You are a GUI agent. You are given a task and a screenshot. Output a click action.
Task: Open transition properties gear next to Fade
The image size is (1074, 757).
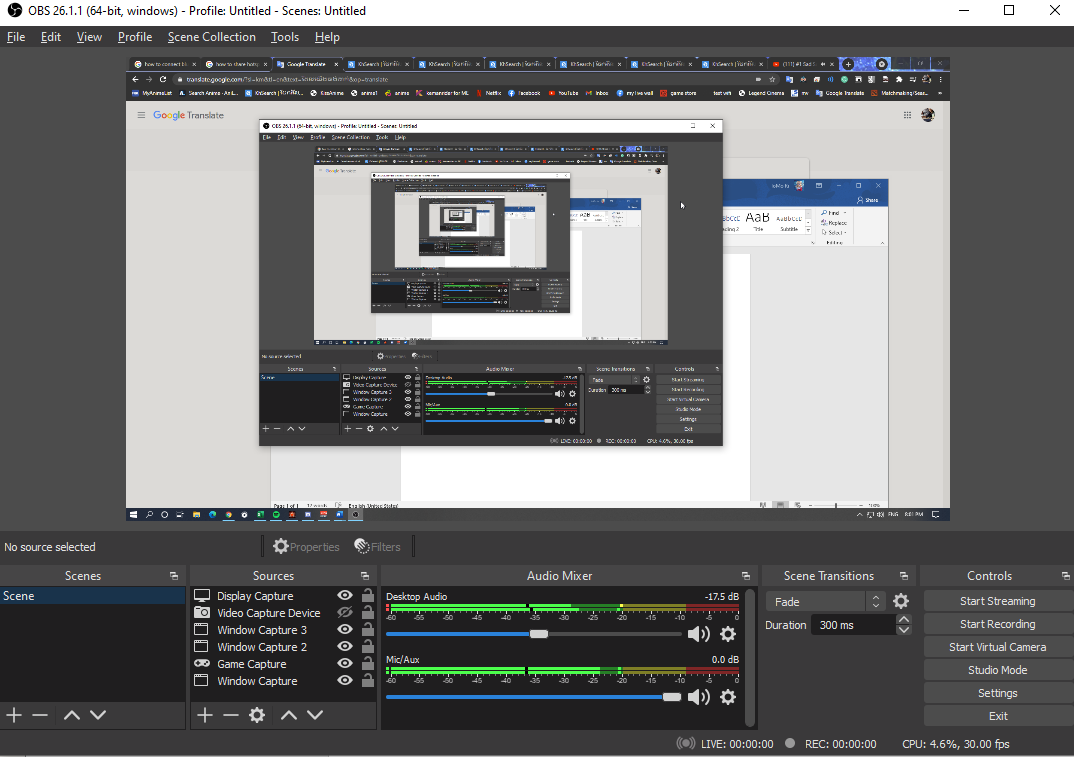(x=901, y=601)
